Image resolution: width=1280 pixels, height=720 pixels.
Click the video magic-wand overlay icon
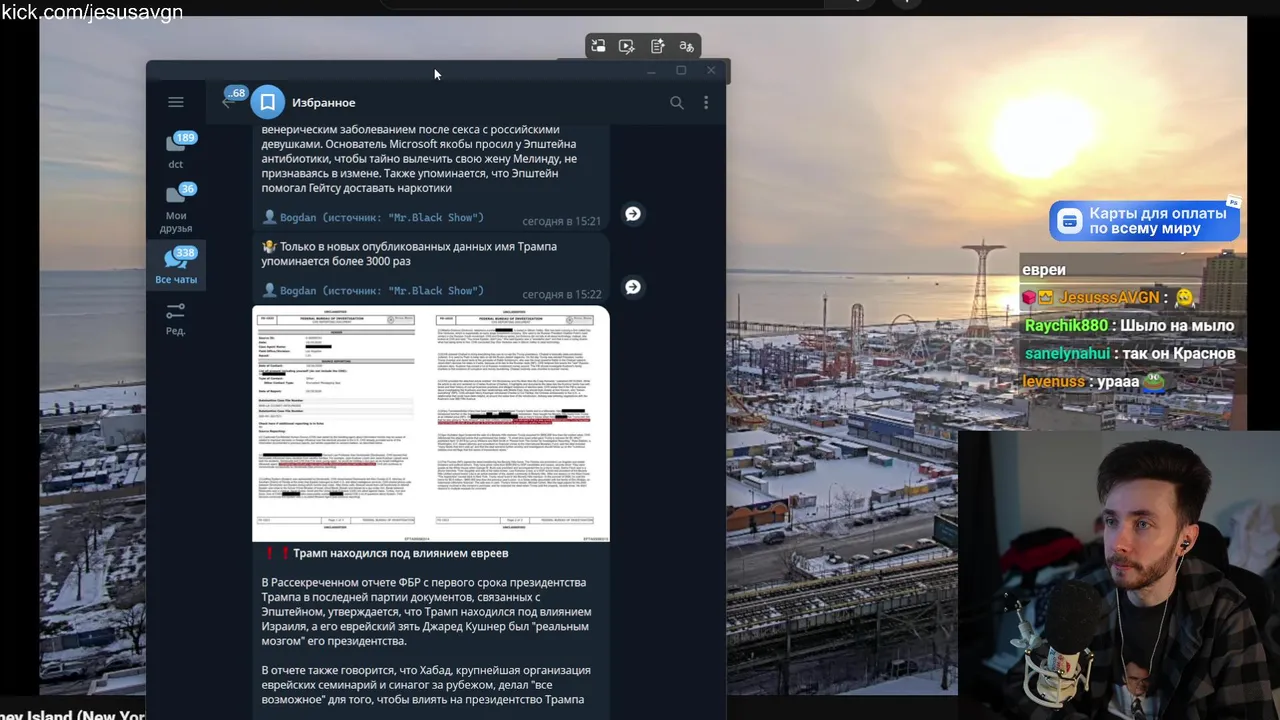[x=627, y=46]
